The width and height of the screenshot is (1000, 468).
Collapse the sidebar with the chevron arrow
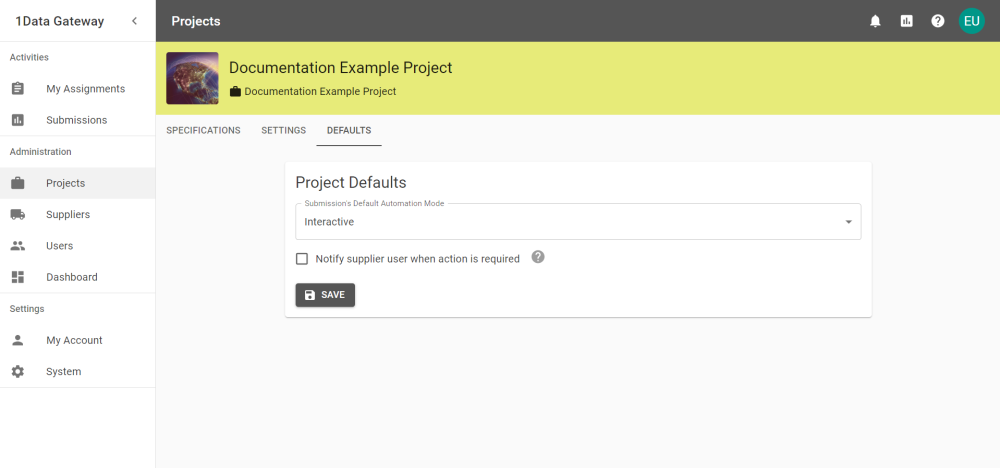(134, 21)
